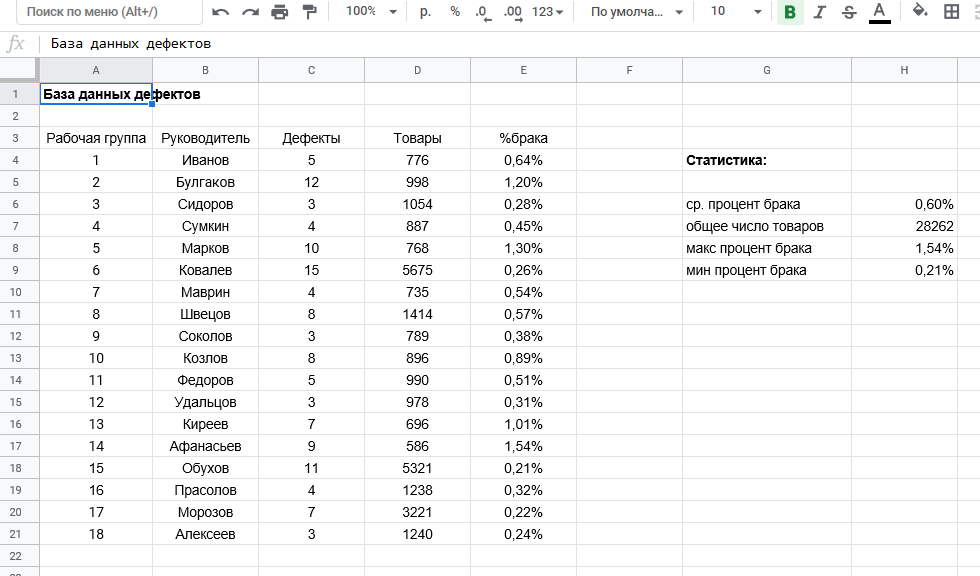
Task: Click the %брака header cell
Action: point(523,138)
